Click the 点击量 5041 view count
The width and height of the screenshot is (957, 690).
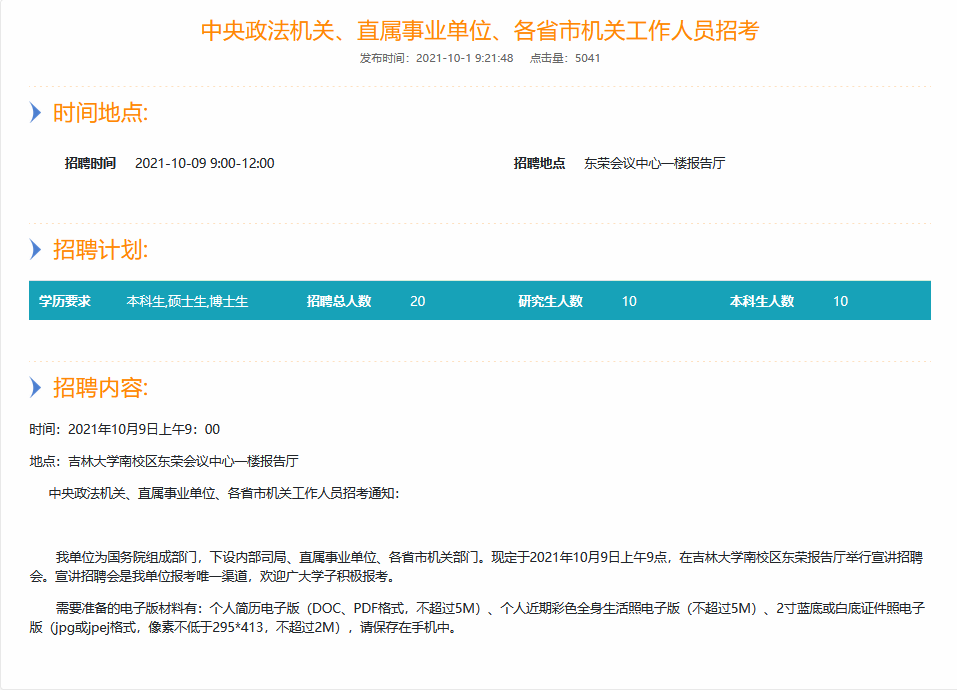565,58
